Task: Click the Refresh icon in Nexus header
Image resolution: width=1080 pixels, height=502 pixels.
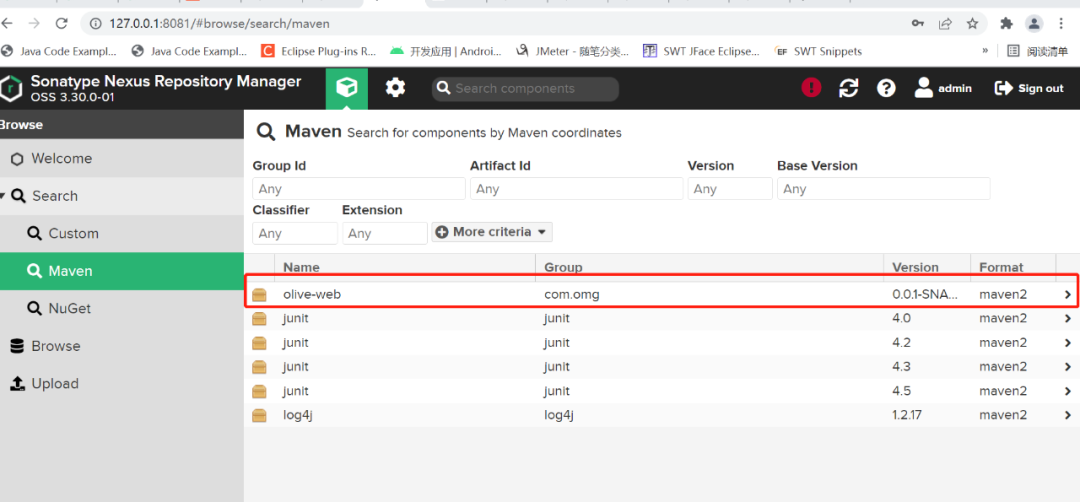Action: click(x=849, y=88)
